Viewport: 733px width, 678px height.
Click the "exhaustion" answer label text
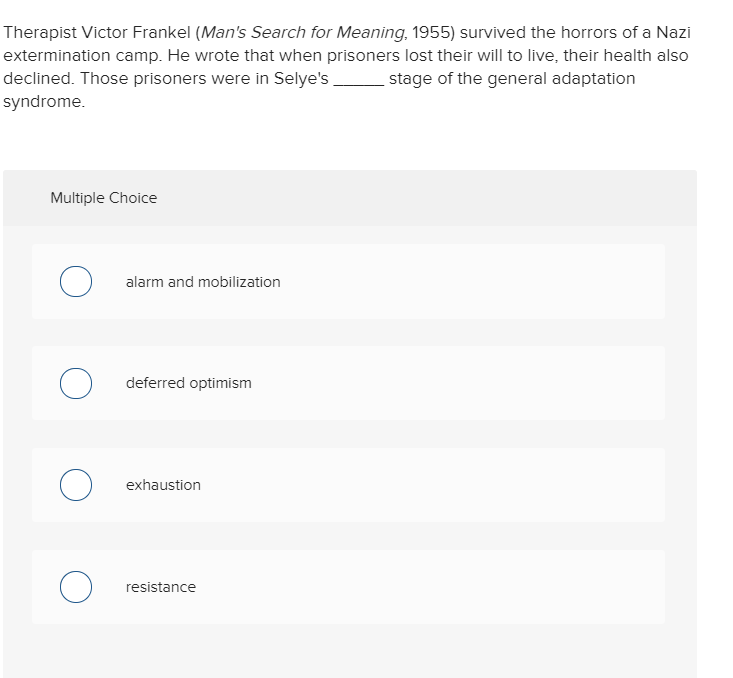point(163,485)
